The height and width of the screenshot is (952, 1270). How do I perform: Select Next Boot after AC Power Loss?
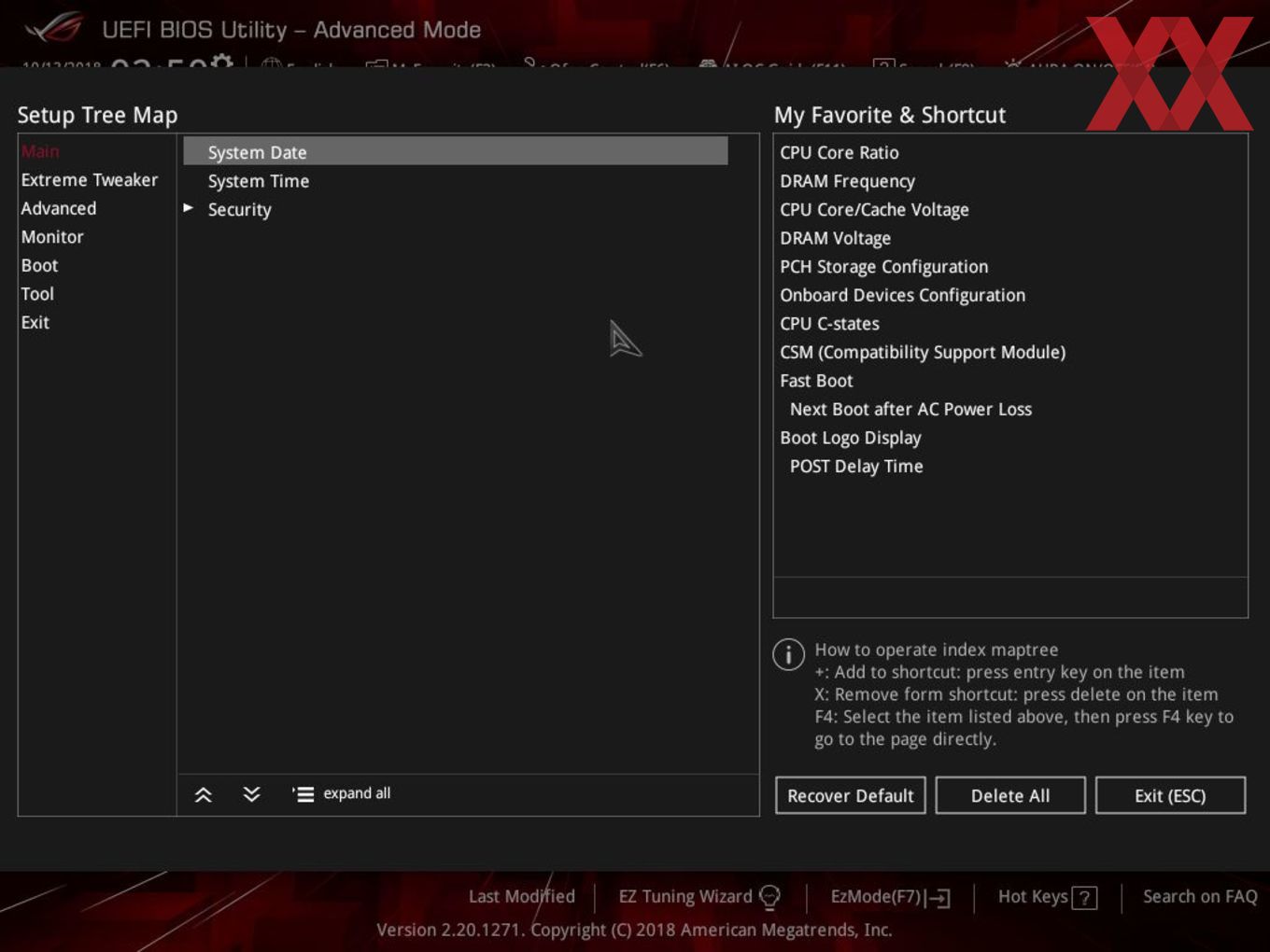pyautogui.click(x=910, y=409)
